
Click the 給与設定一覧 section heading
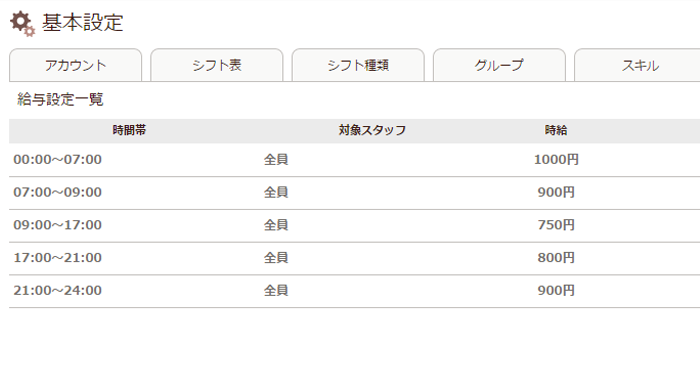click(x=60, y=99)
